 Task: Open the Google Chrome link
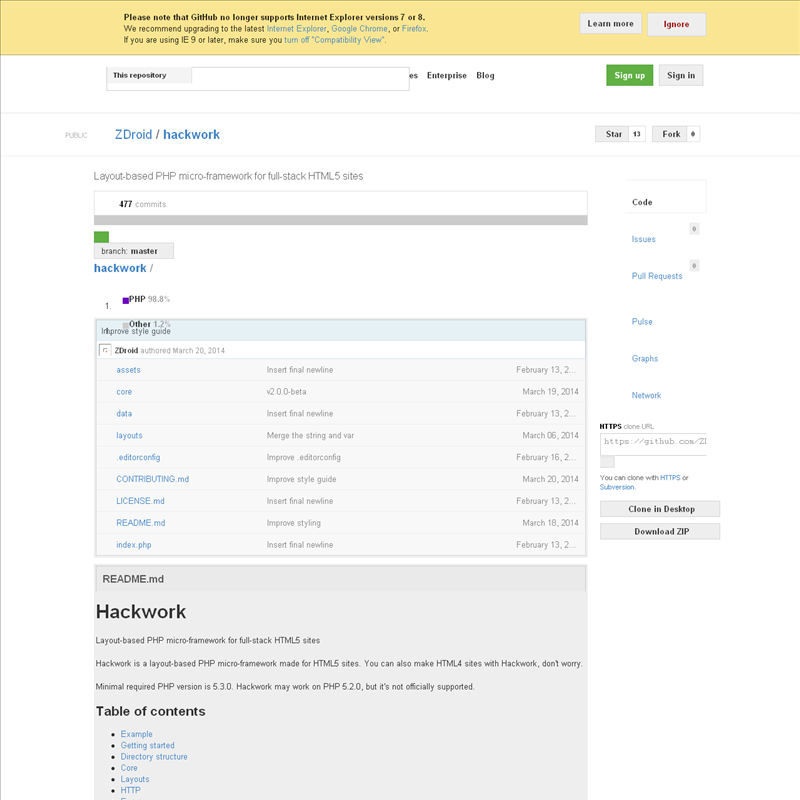coord(359,29)
